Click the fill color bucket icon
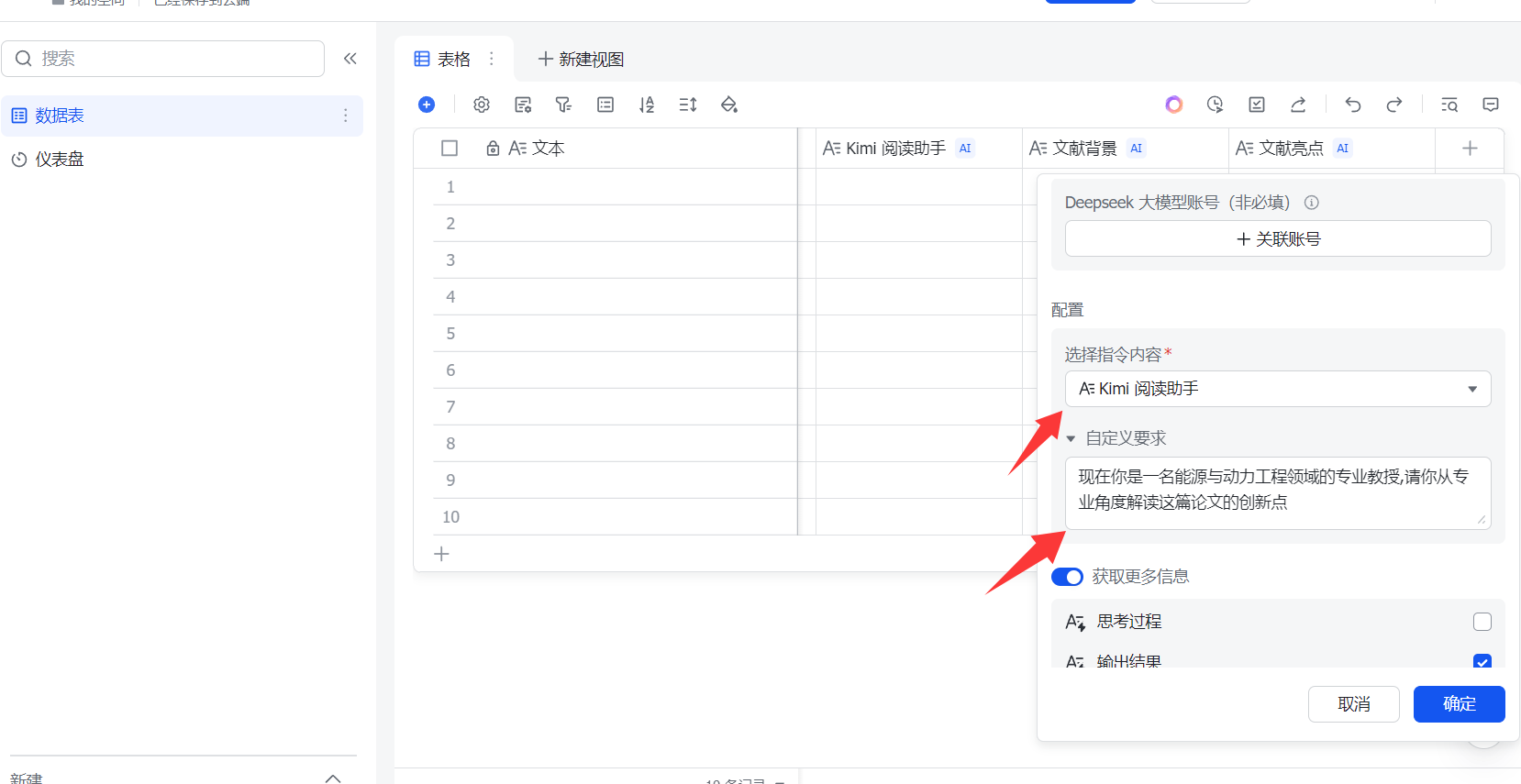1521x784 pixels. point(729,105)
